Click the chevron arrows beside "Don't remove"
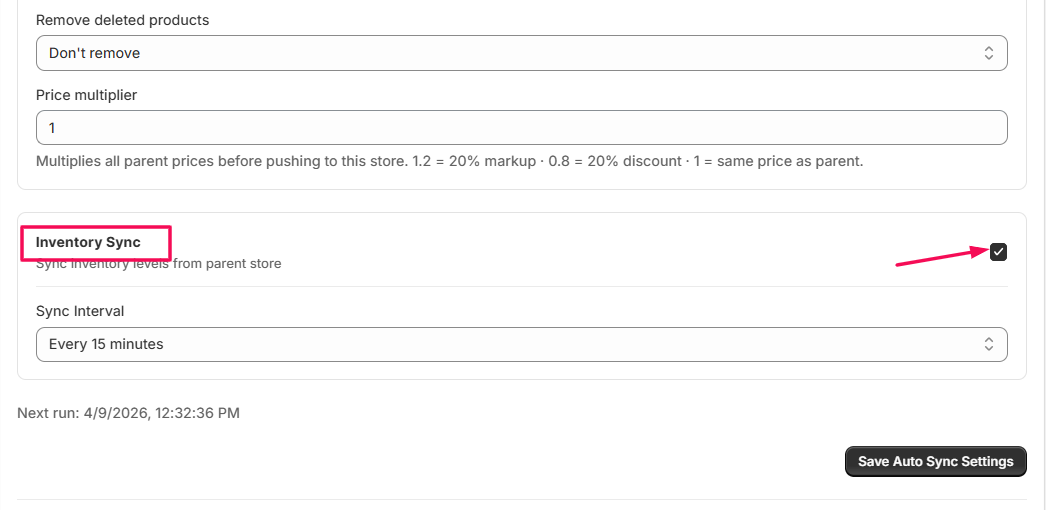The image size is (1046, 510). coord(988,53)
